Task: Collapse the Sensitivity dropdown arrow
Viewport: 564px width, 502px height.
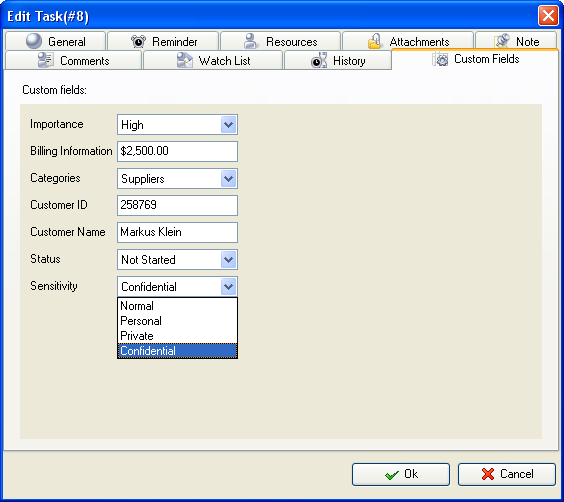Action: click(228, 287)
